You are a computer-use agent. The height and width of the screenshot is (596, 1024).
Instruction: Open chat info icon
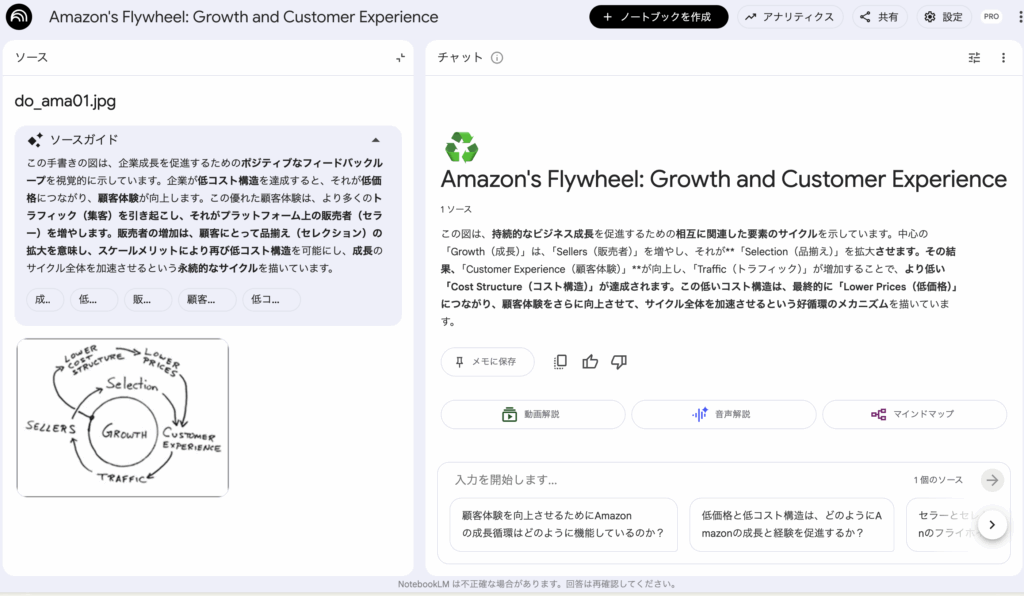coord(497,58)
